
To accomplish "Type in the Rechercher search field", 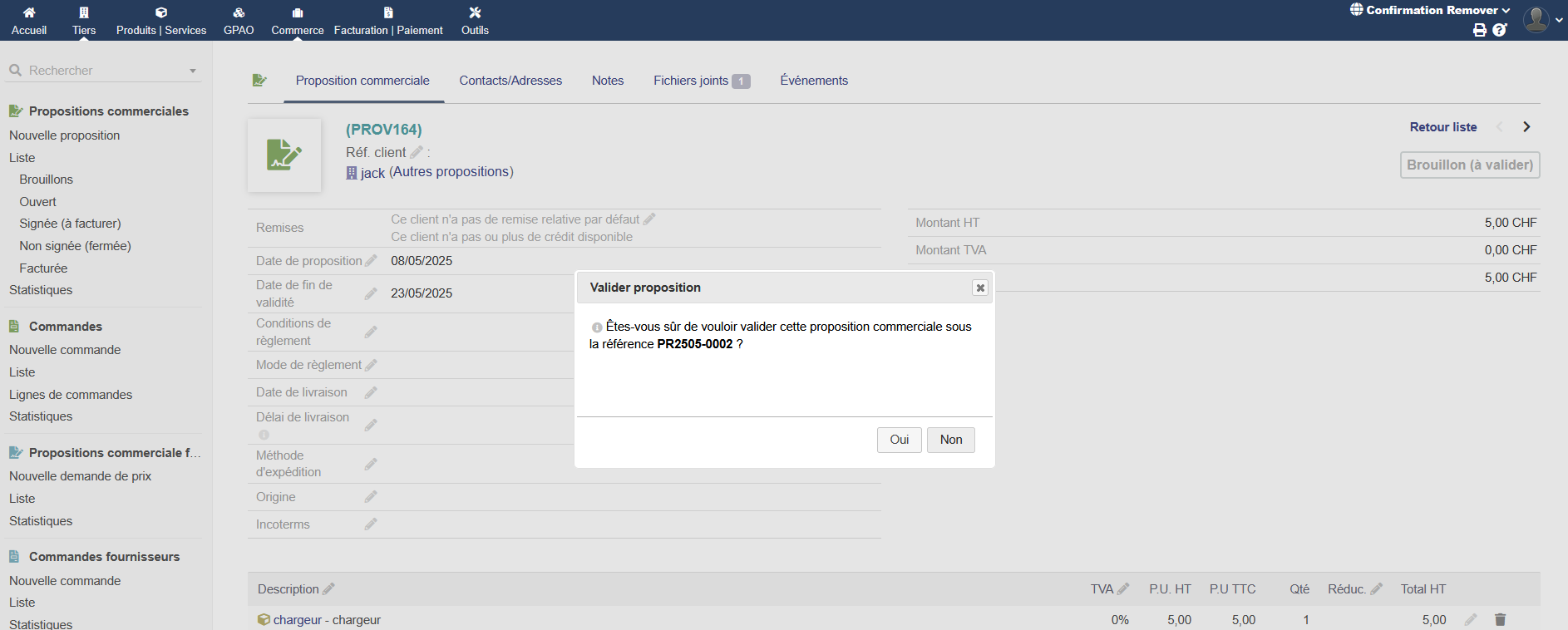I will tap(100, 71).
